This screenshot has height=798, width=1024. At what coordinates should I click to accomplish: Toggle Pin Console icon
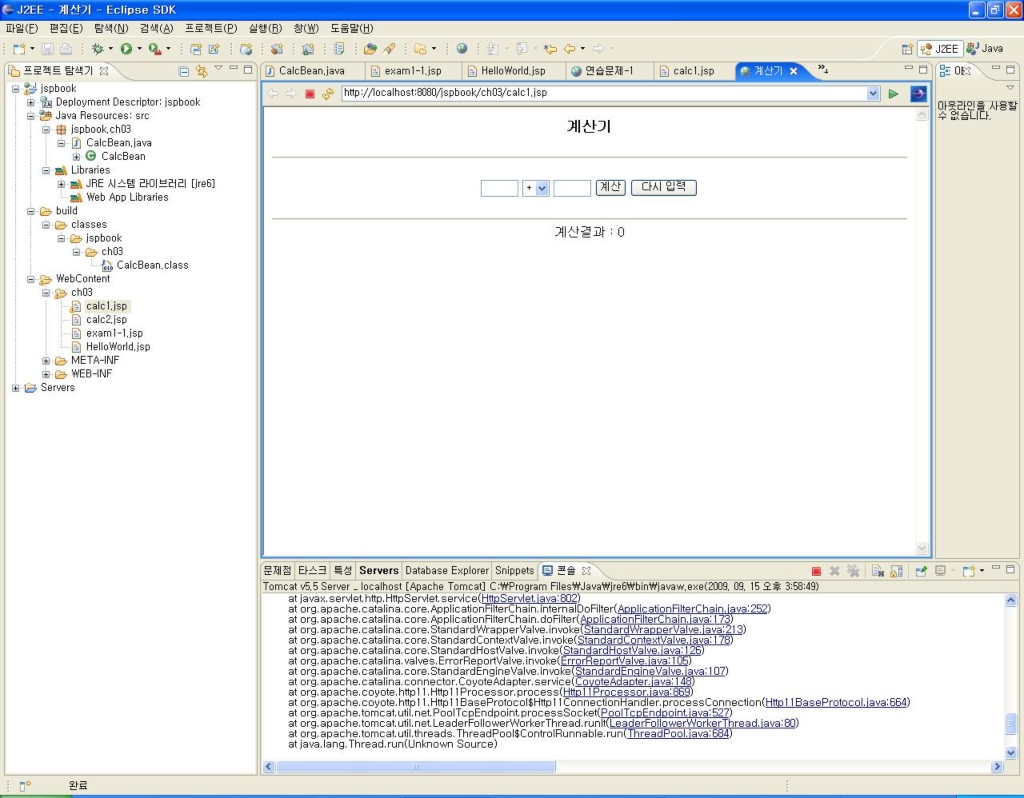pyautogui.click(x=921, y=571)
